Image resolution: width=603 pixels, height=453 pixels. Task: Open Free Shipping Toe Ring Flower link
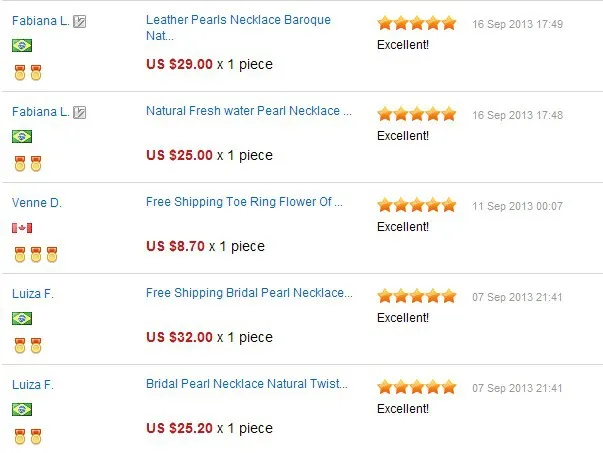click(x=244, y=202)
